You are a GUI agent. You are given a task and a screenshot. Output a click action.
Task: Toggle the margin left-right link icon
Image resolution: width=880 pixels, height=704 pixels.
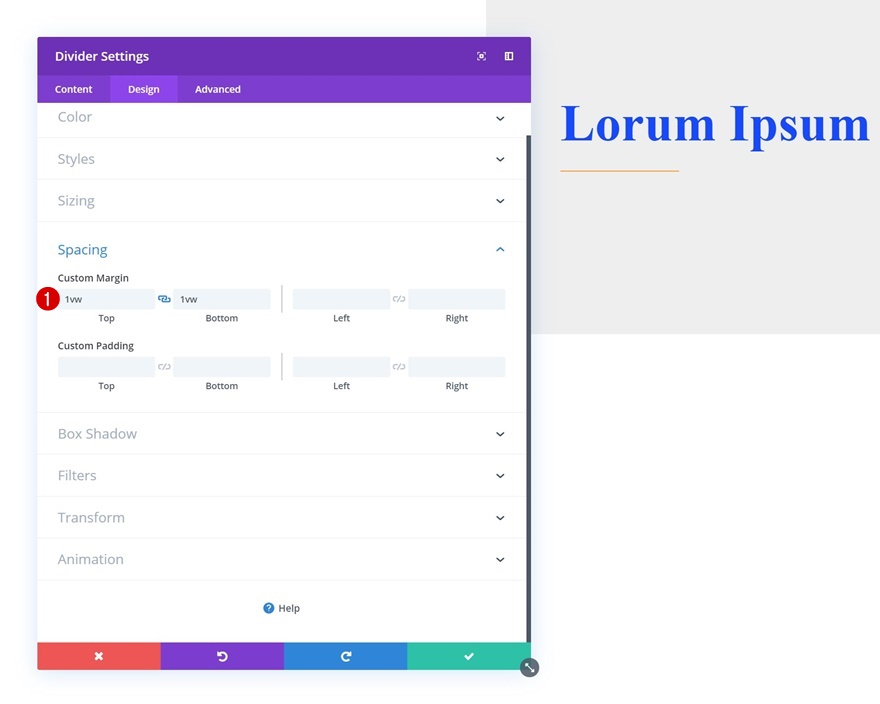coord(398,299)
